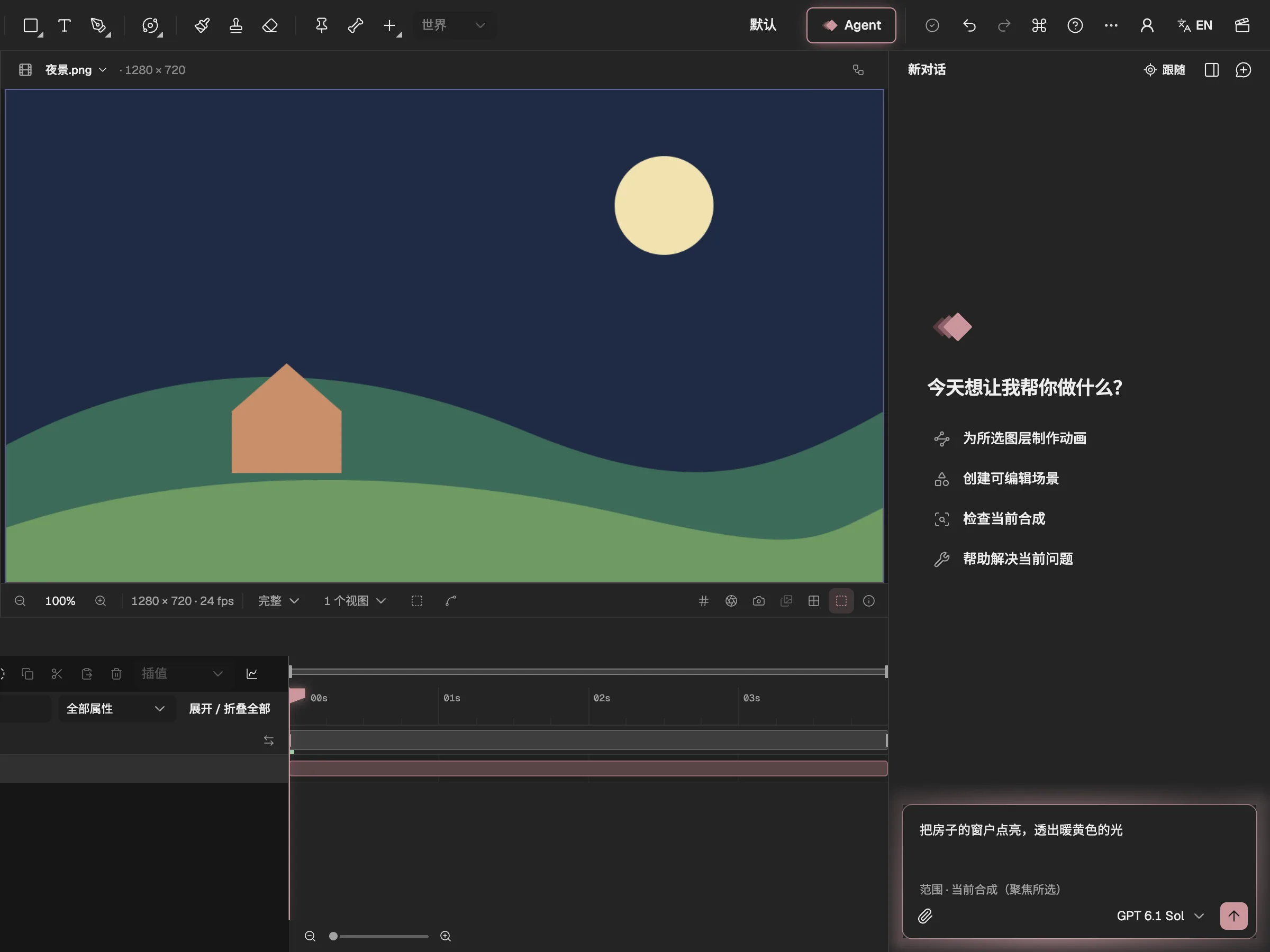1270x952 pixels.
Task: Click the timeline zoom slider handle
Action: click(x=333, y=937)
